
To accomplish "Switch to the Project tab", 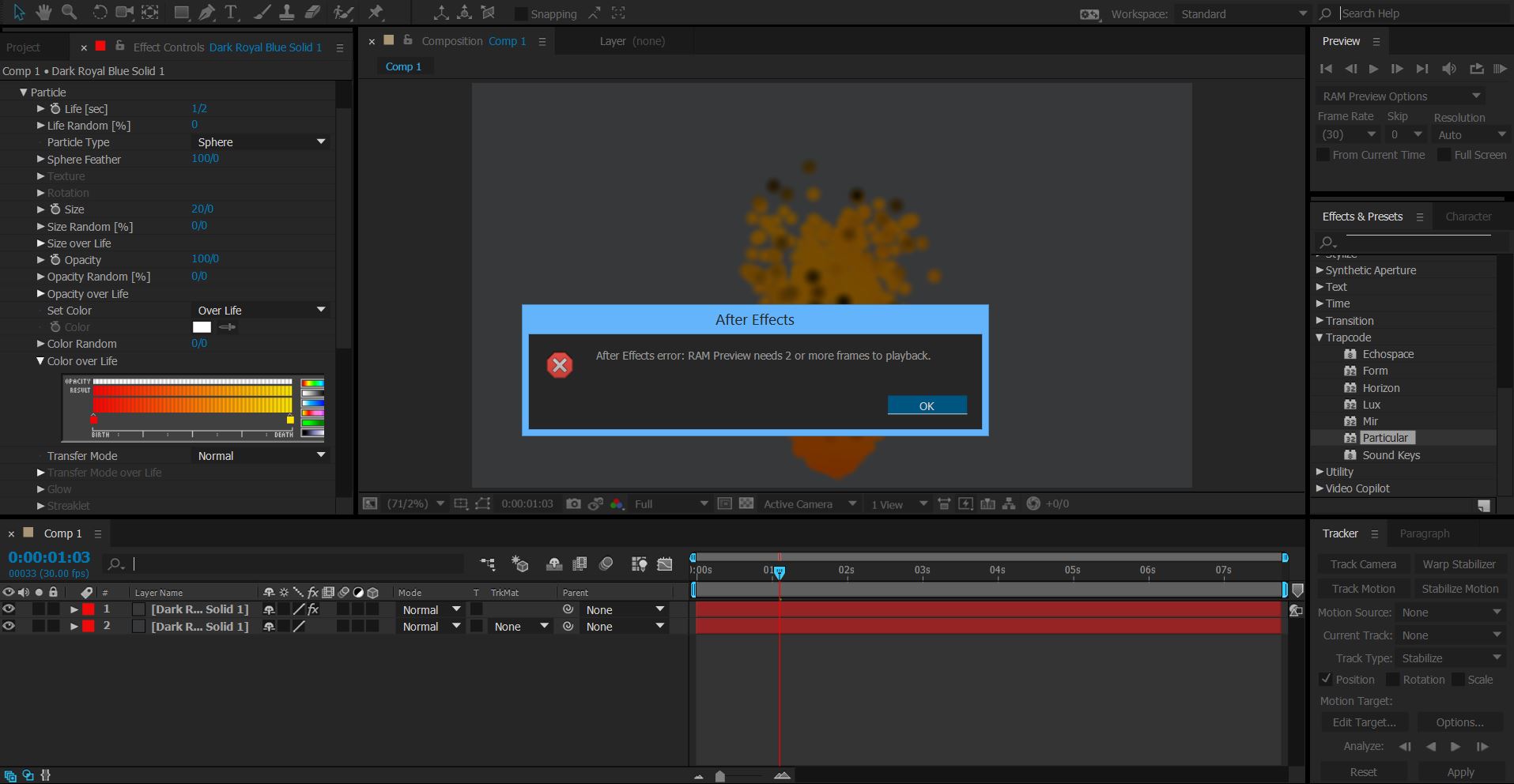I will pyautogui.click(x=23, y=47).
